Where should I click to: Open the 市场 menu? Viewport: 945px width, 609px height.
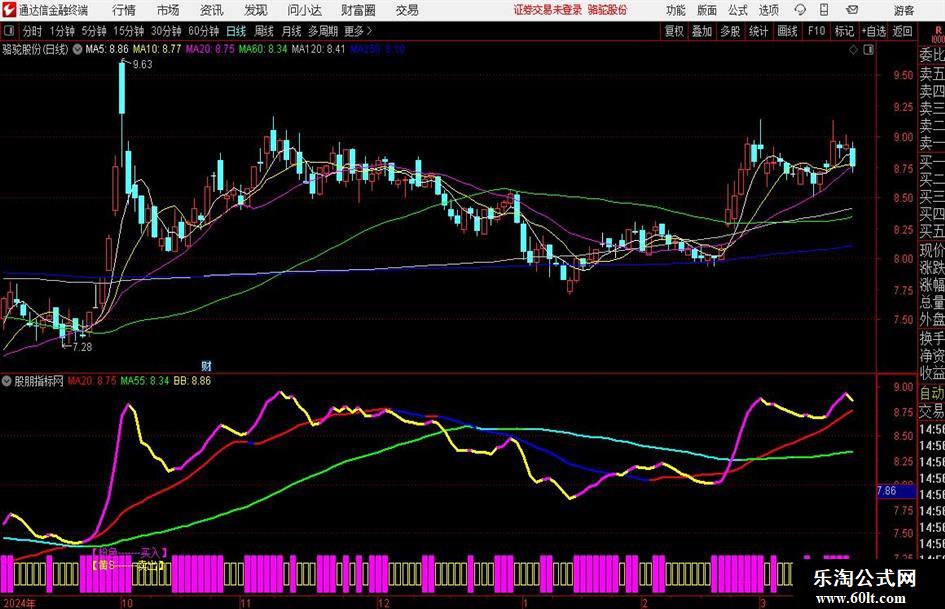coord(168,10)
